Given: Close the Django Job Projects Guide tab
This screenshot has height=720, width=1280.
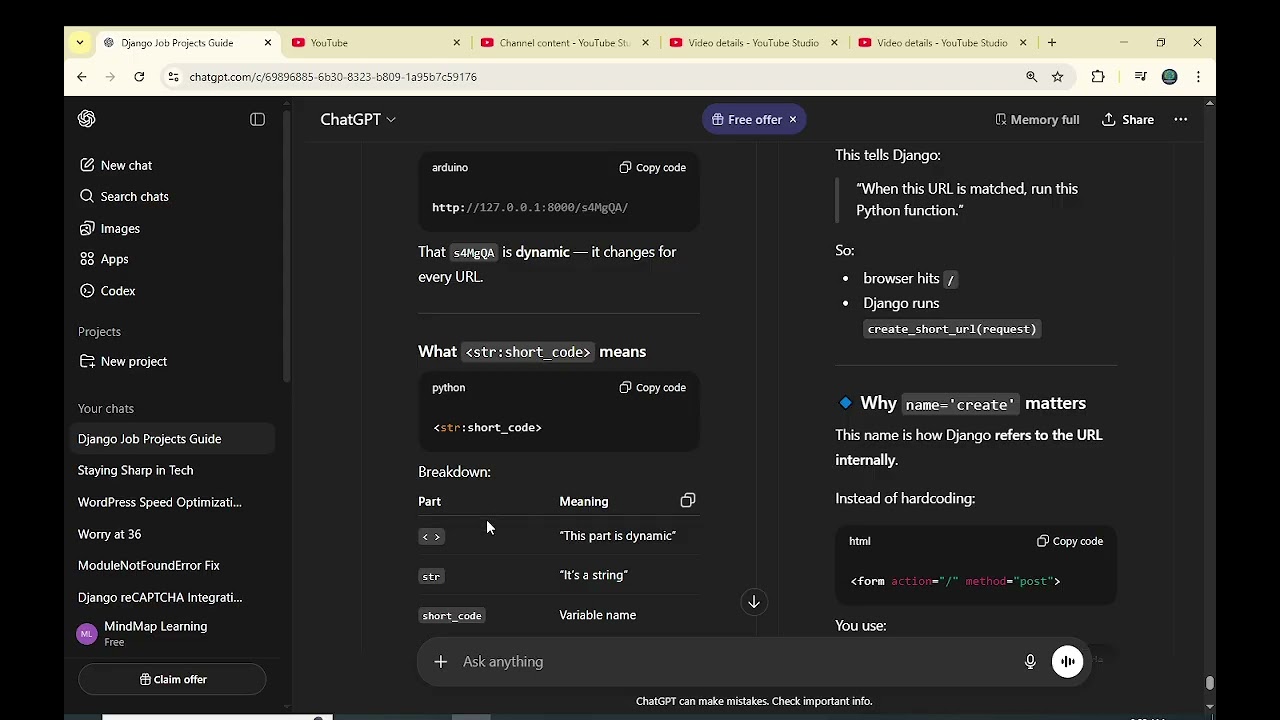Looking at the screenshot, I should [x=268, y=43].
